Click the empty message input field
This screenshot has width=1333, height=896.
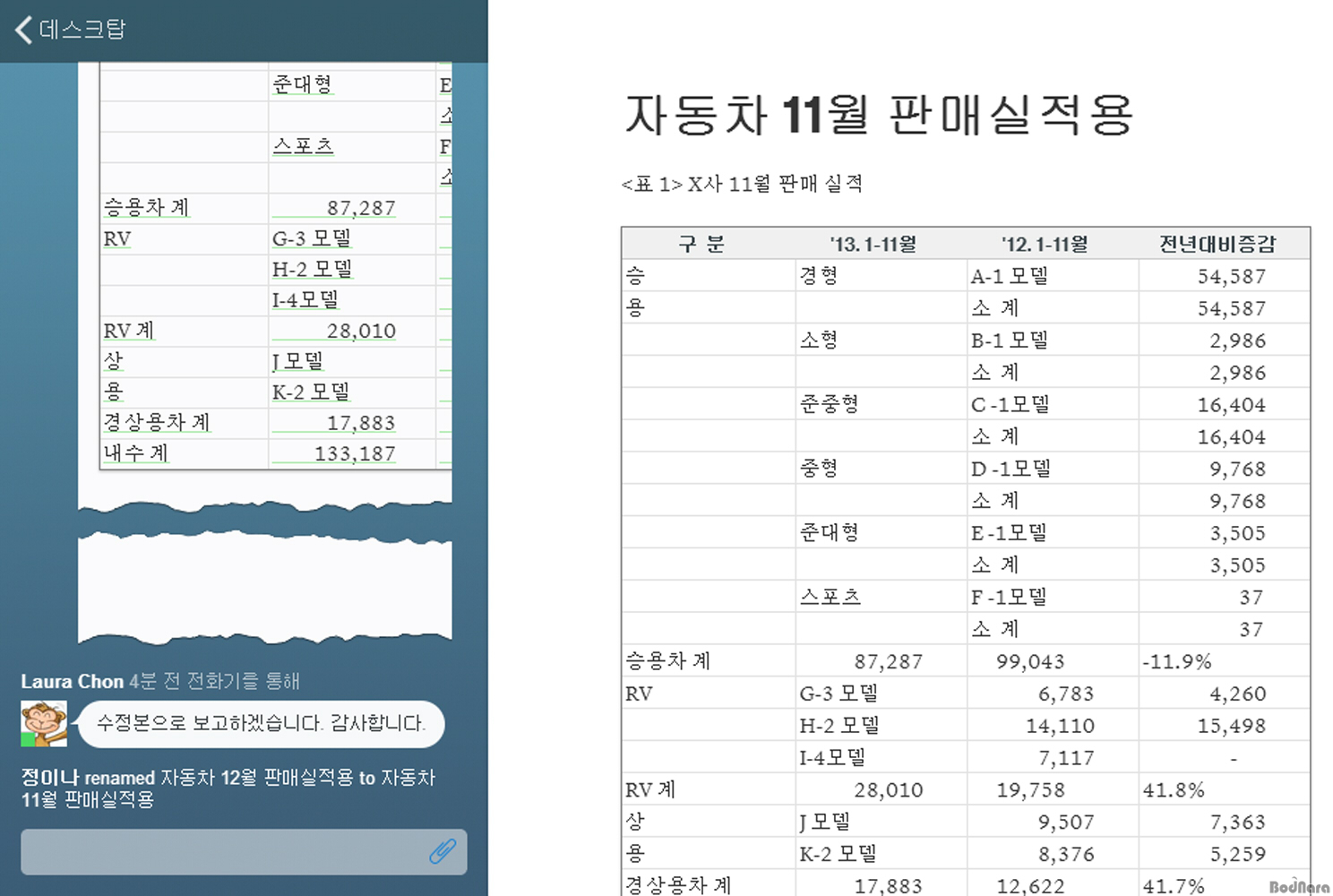click(x=244, y=851)
